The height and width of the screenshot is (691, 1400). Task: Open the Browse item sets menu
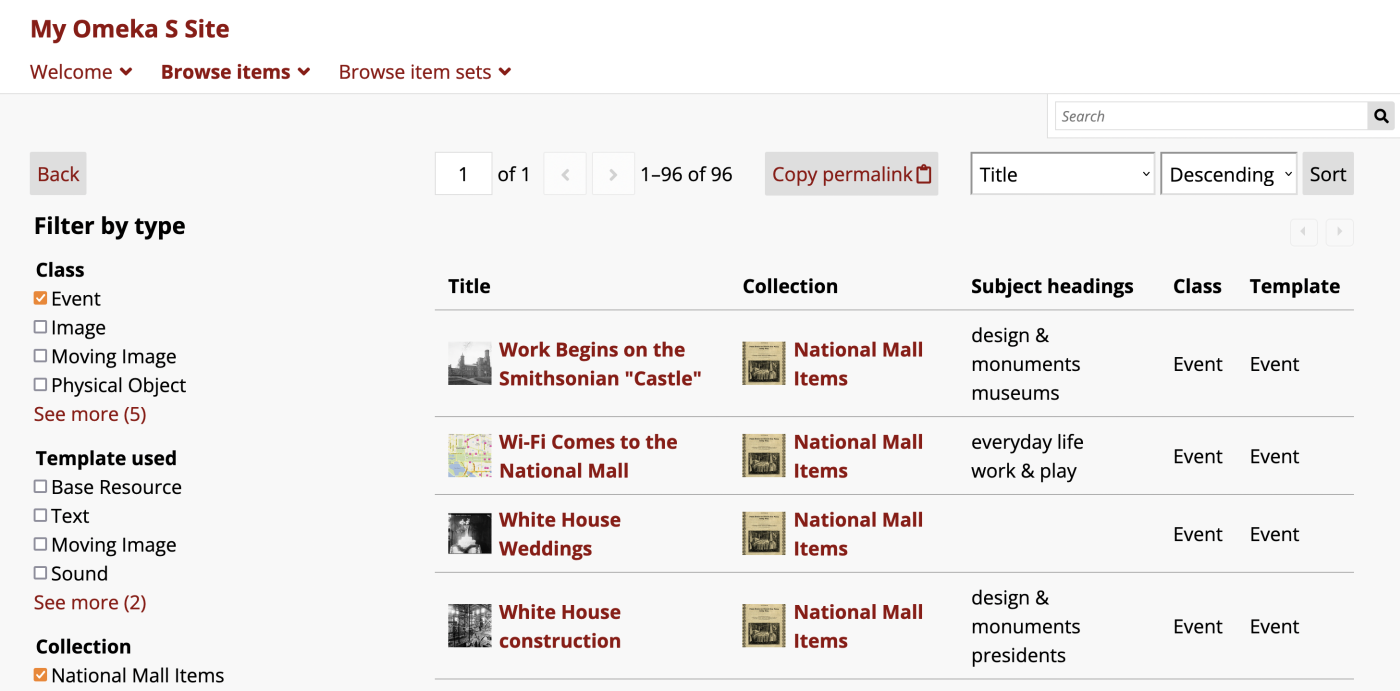point(425,72)
